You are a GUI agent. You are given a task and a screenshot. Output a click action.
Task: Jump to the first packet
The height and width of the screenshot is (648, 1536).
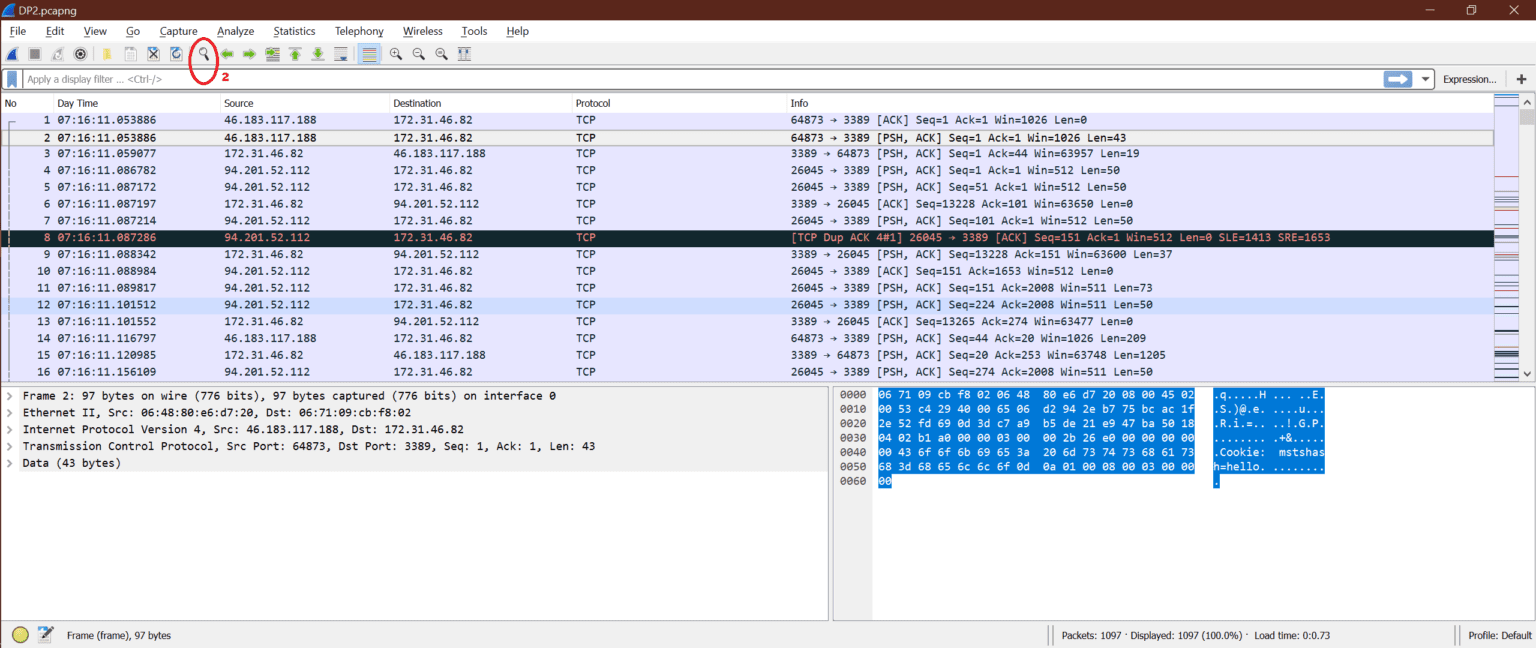(x=295, y=54)
